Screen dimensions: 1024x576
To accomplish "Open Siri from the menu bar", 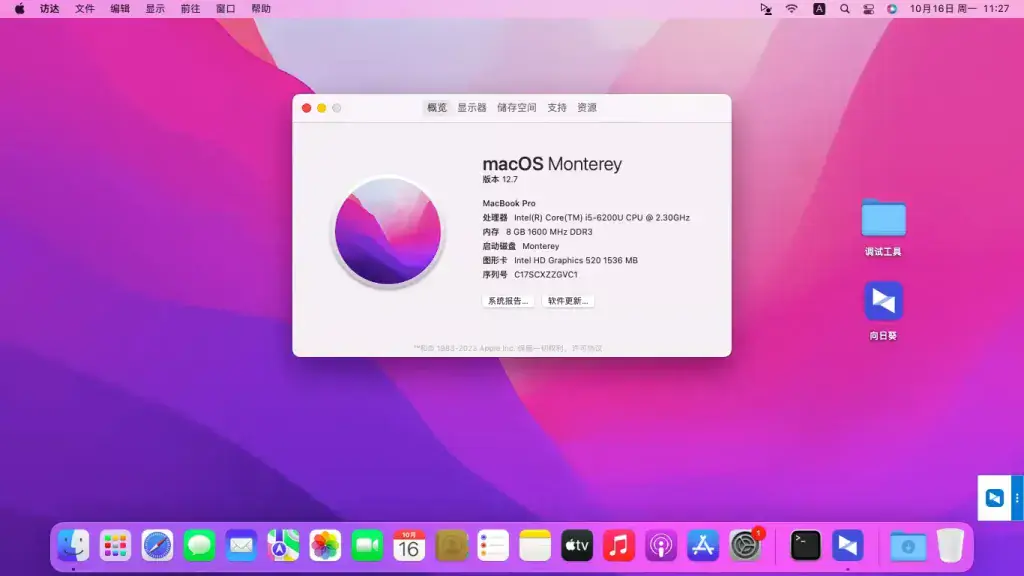I will click(x=892, y=8).
